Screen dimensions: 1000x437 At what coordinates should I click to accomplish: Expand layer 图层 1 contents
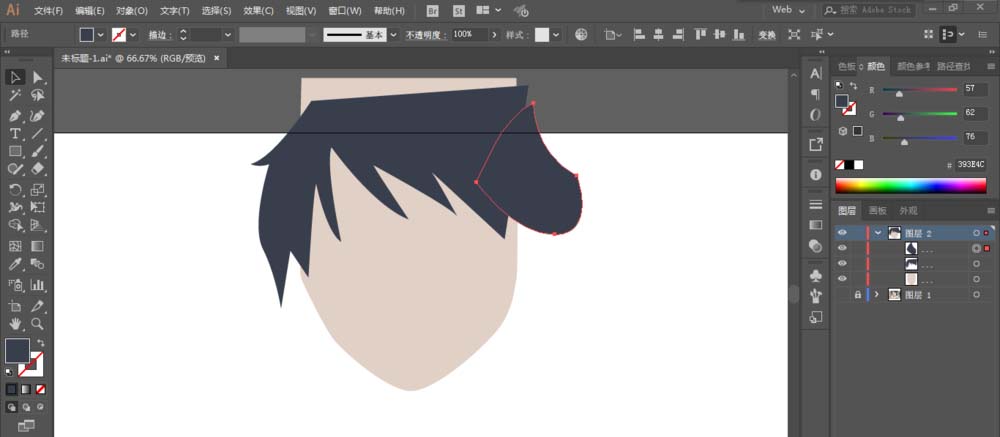click(x=877, y=295)
